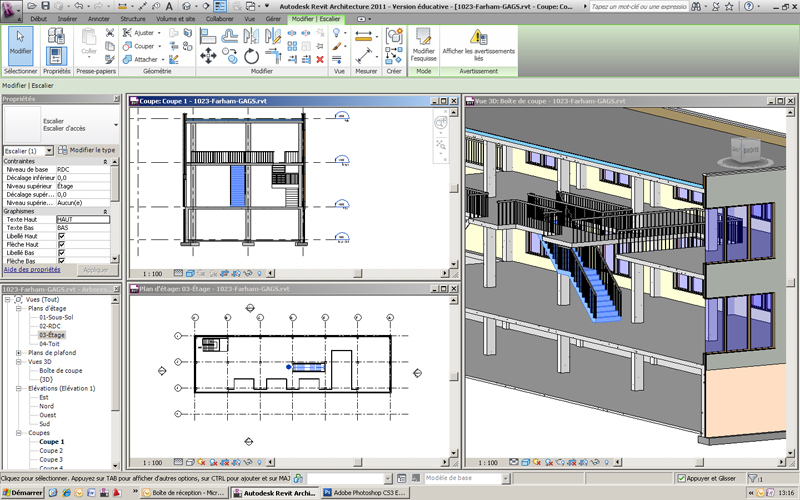Open Aide des propriétés link
The width and height of the screenshot is (800, 500).
(32, 269)
